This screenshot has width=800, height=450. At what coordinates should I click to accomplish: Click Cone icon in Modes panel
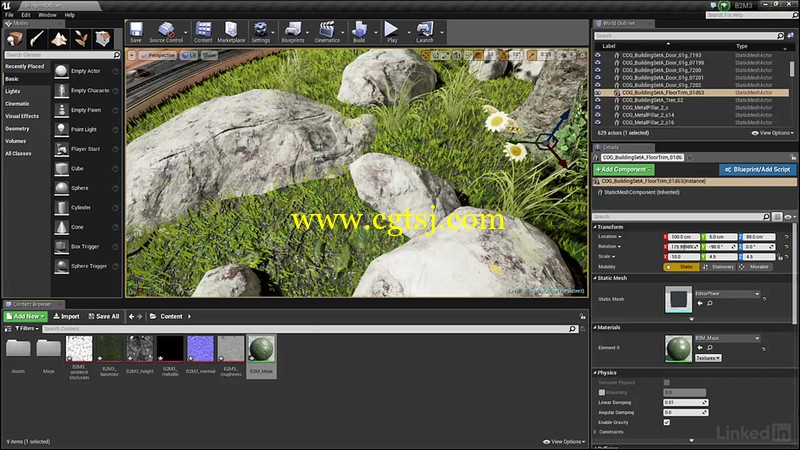[x=61, y=227]
